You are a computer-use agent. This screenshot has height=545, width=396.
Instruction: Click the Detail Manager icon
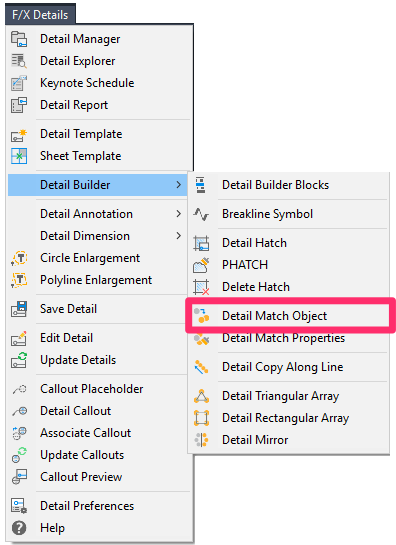tap(19, 39)
